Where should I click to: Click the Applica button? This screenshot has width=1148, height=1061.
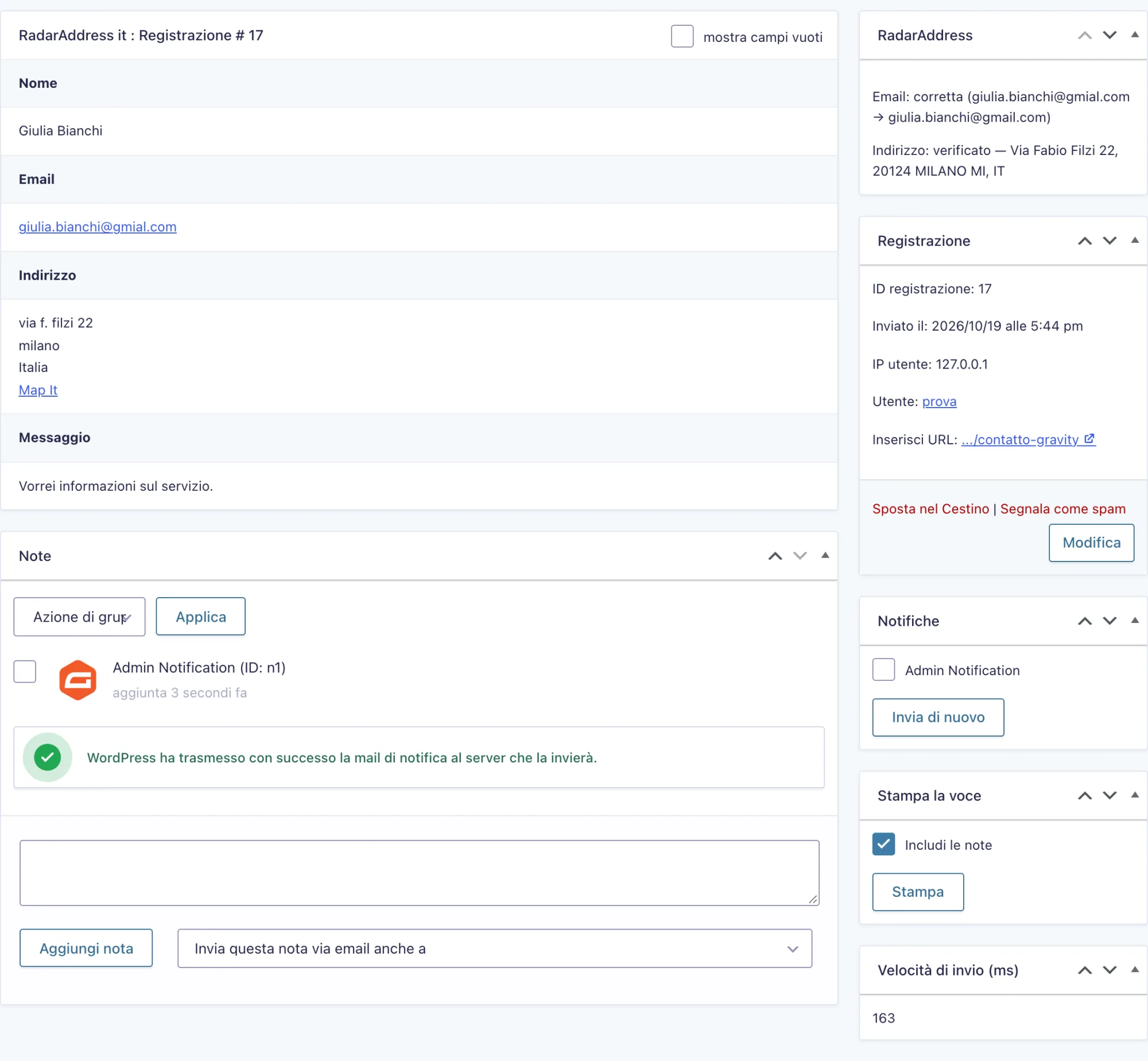point(200,616)
